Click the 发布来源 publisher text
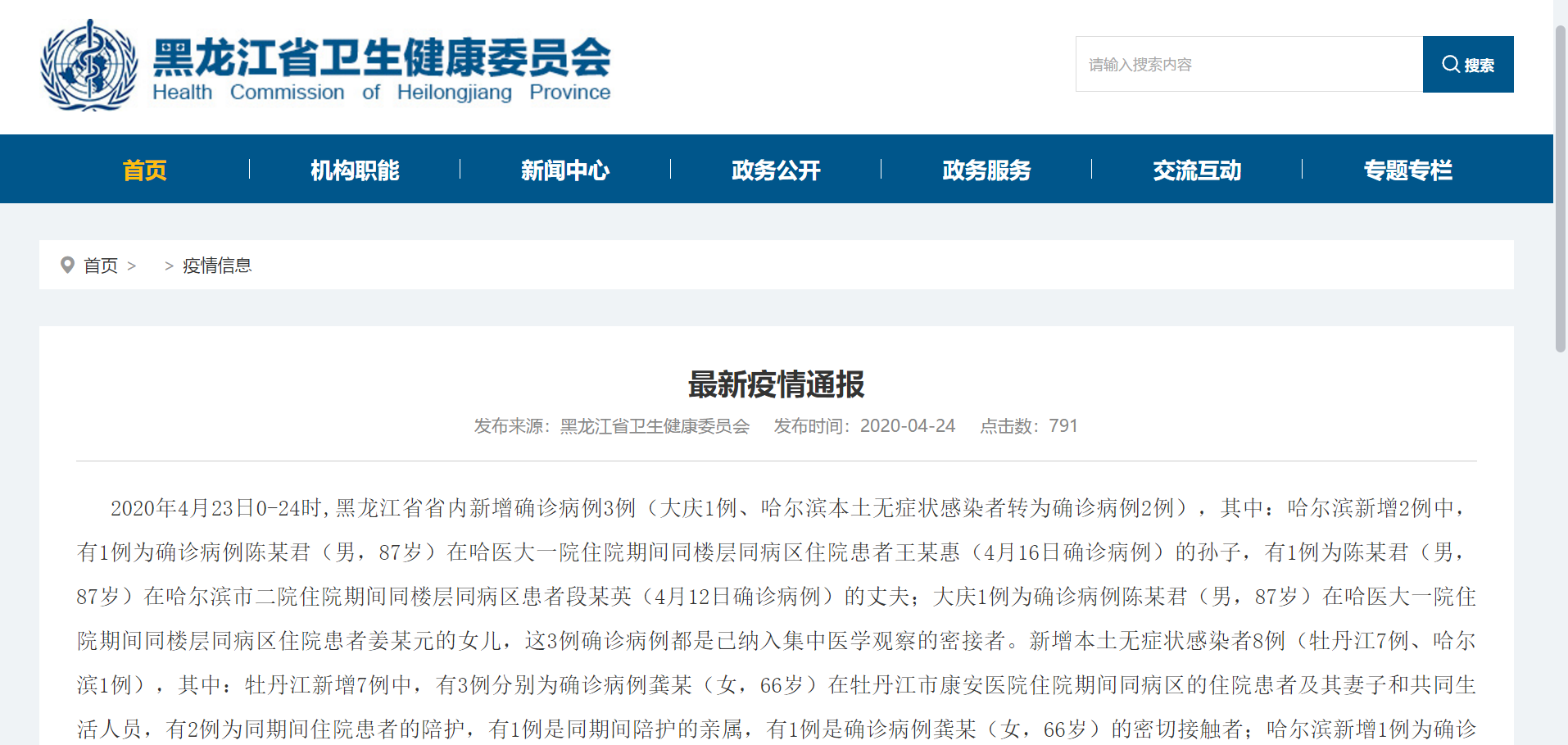This screenshot has width=1568, height=745. 611,426
